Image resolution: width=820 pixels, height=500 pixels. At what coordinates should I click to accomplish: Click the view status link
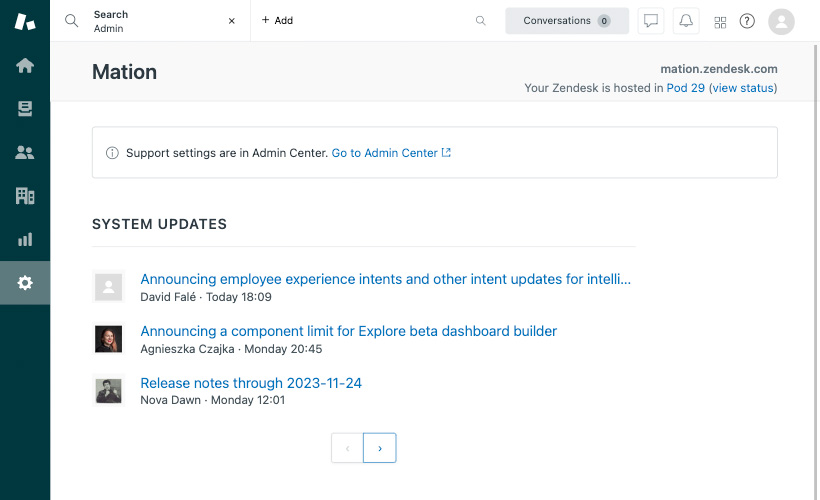click(x=743, y=88)
